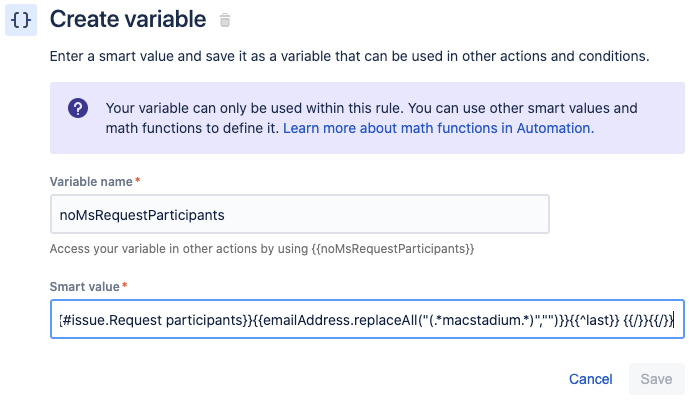Click the curly braces variable icon
The height and width of the screenshot is (400, 689).
tap(21, 20)
